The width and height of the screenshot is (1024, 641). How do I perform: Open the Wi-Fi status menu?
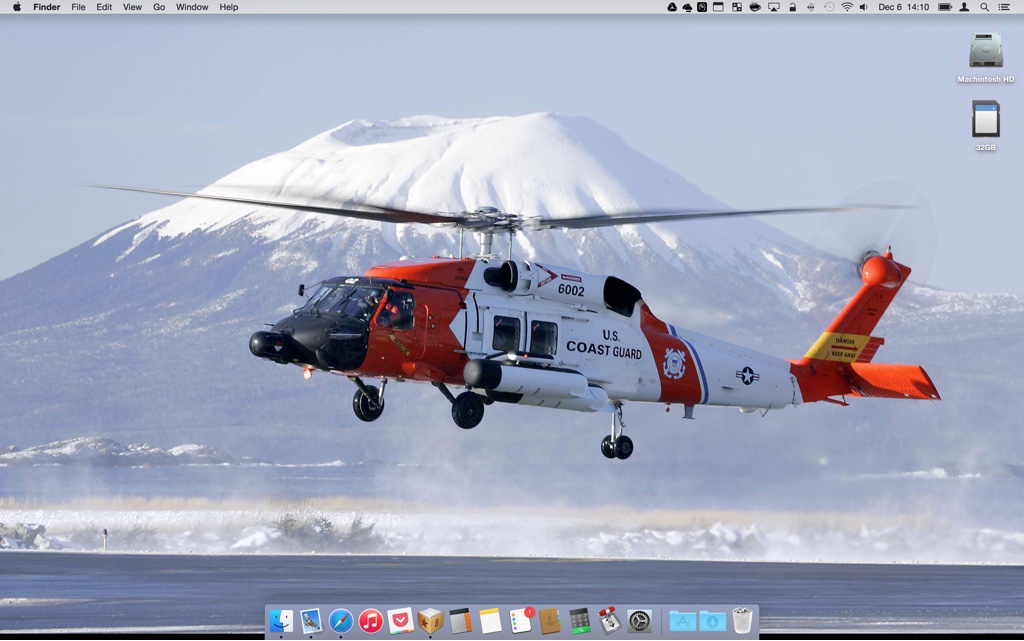[x=847, y=7]
